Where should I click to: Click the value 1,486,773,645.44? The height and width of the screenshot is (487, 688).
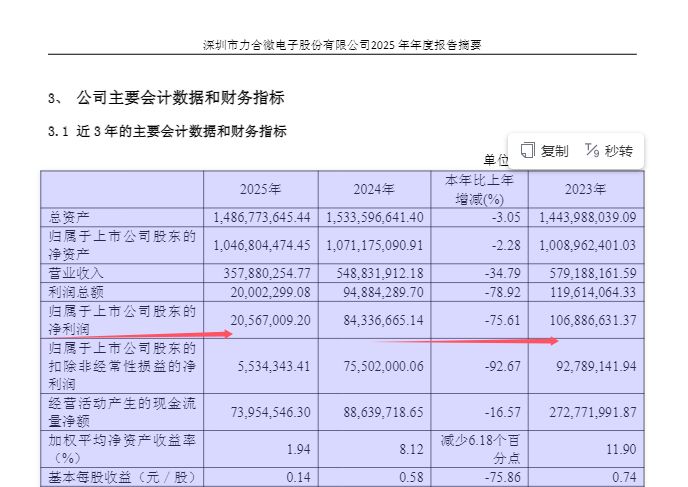tap(262, 217)
